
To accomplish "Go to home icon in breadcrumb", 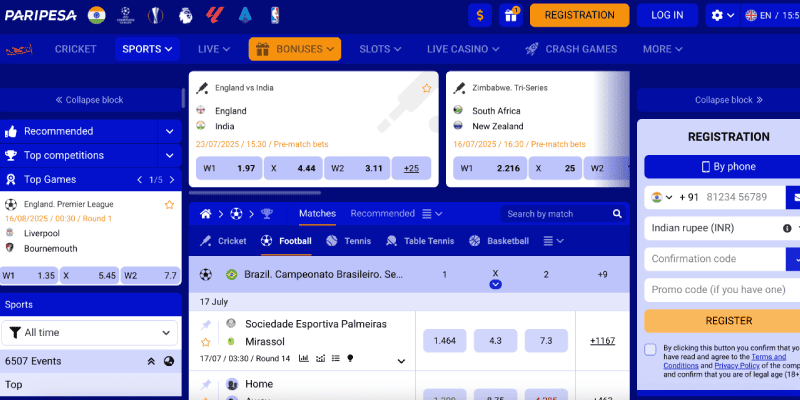I will [x=206, y=214].
